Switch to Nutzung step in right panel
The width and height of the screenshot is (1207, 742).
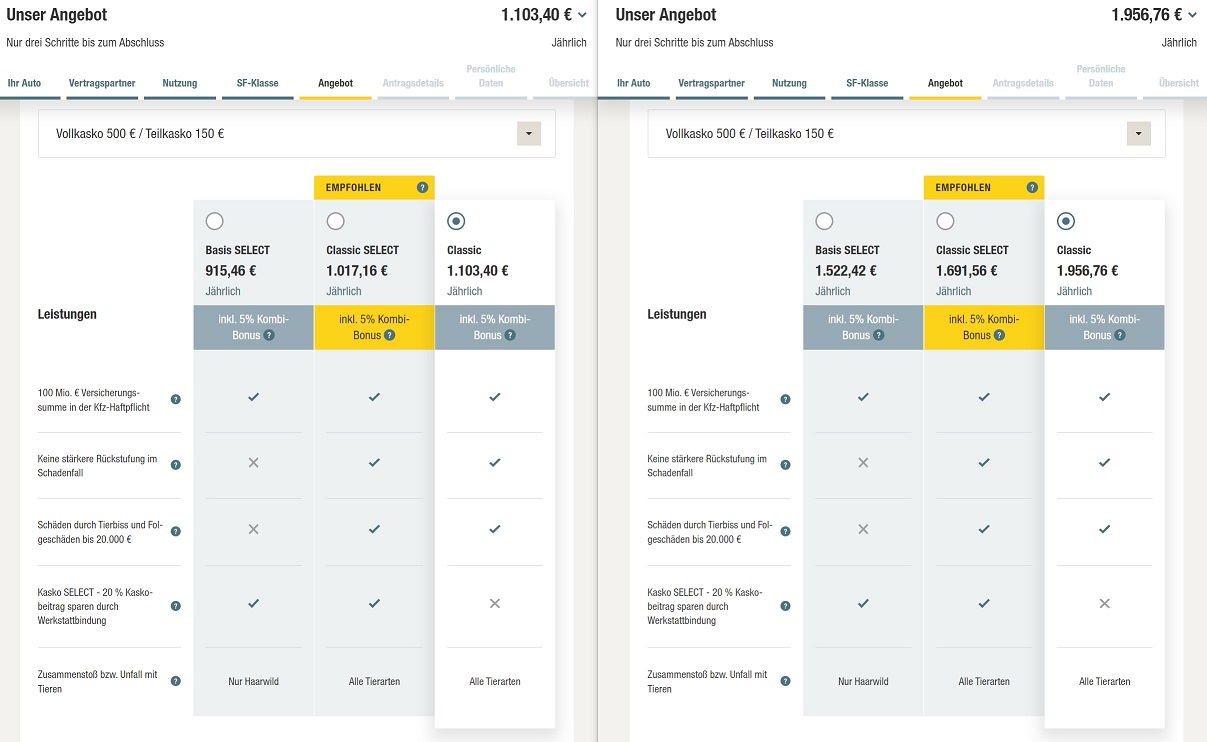pos(789,83)
